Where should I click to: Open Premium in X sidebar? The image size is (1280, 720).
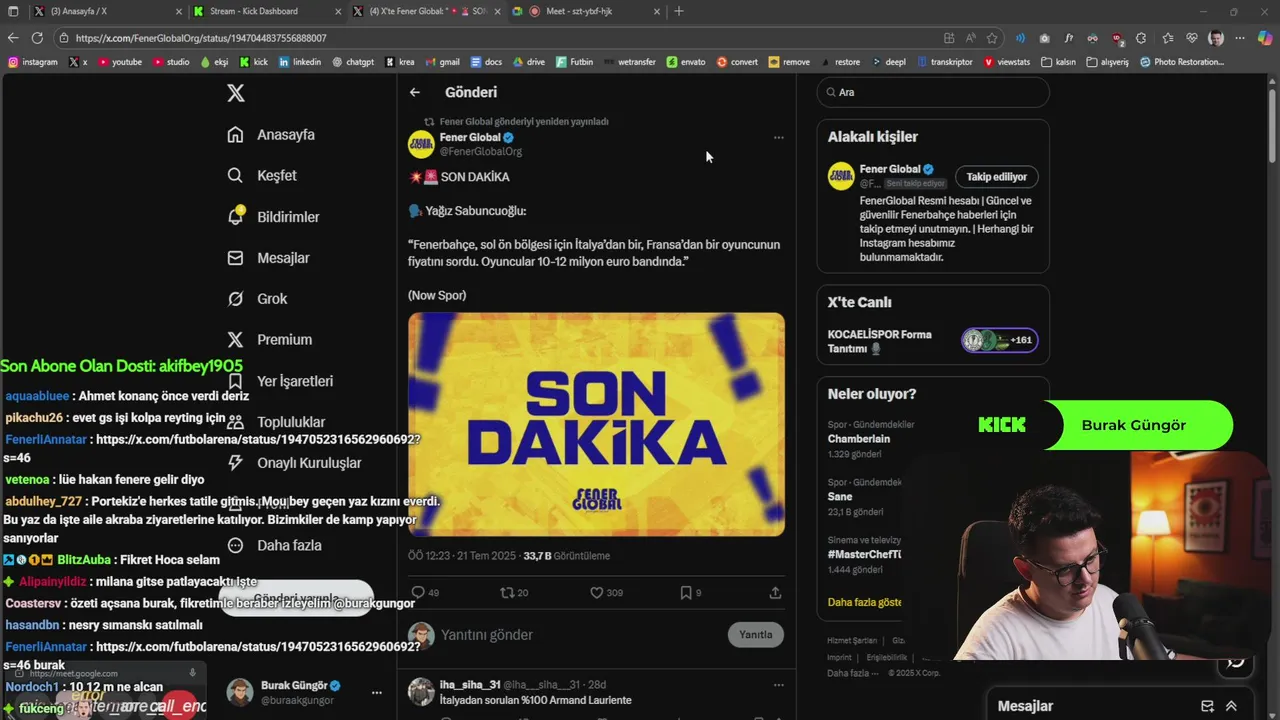pyautogui.click(x=269, y=340)
